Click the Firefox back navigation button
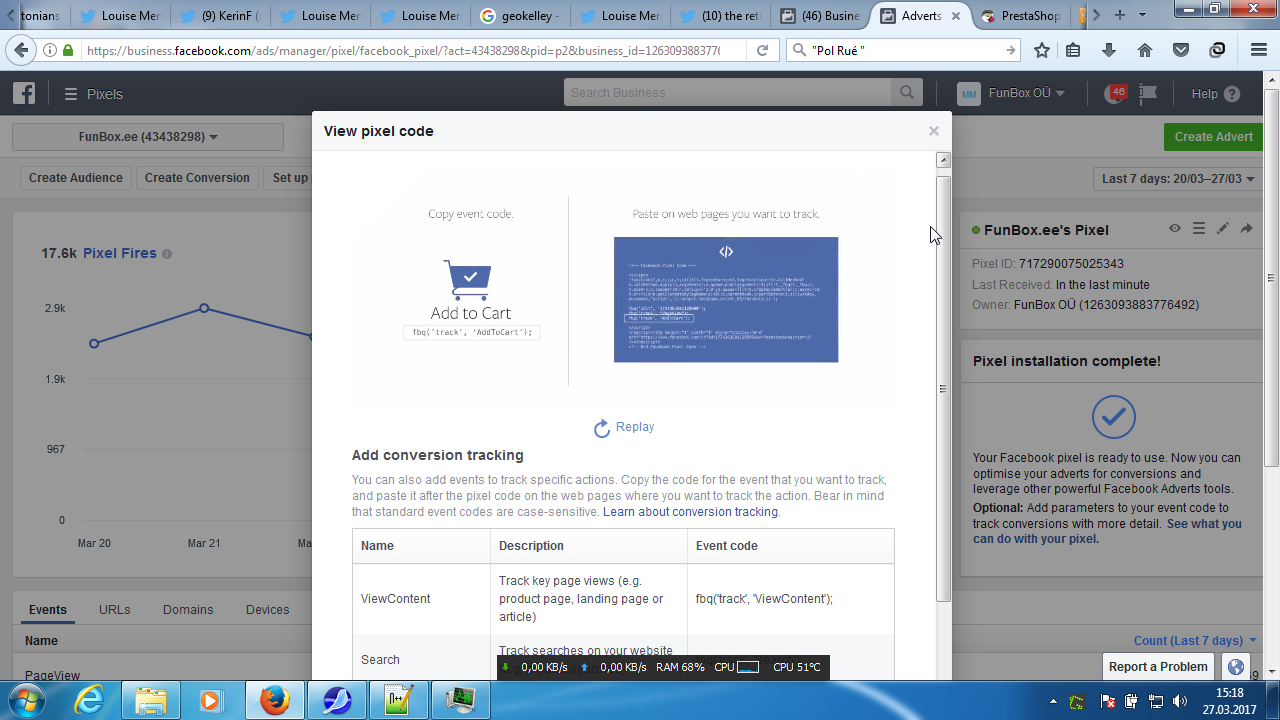 click(x=21, y=50)
